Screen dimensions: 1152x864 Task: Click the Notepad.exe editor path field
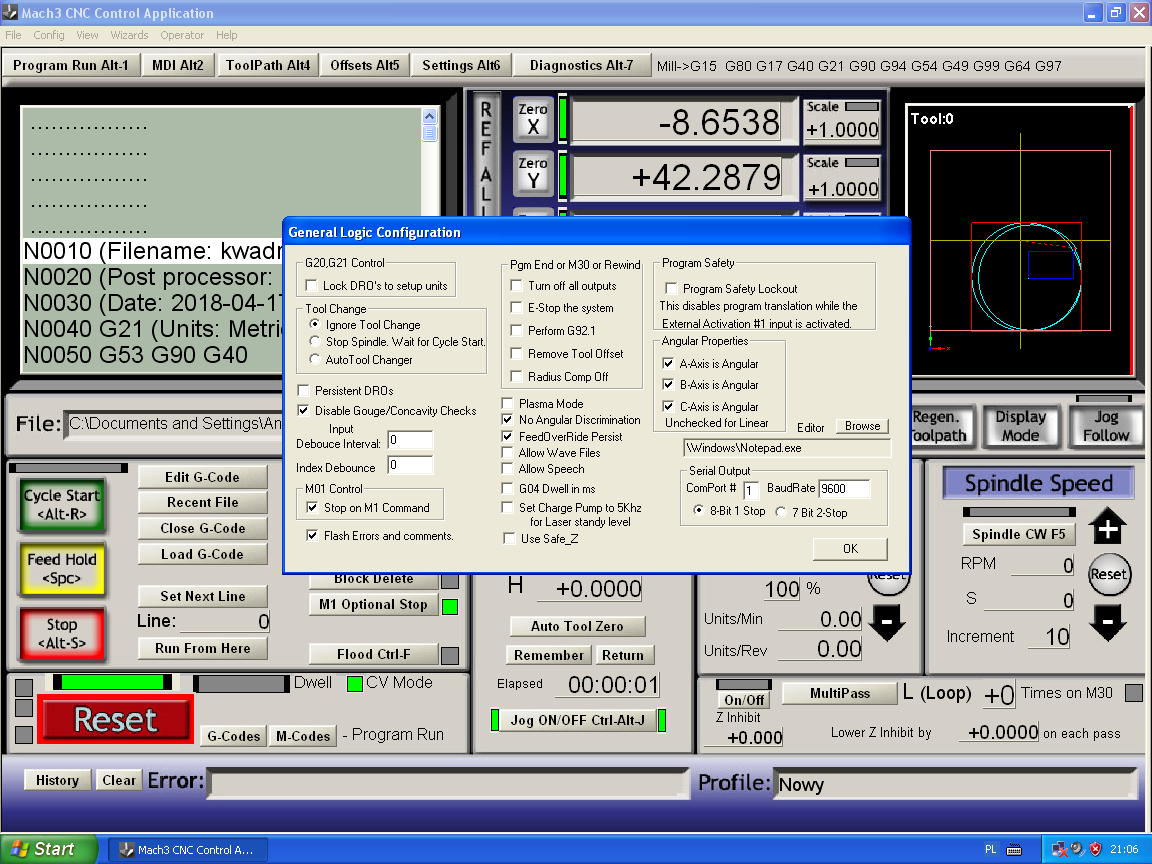coord(787,447)
